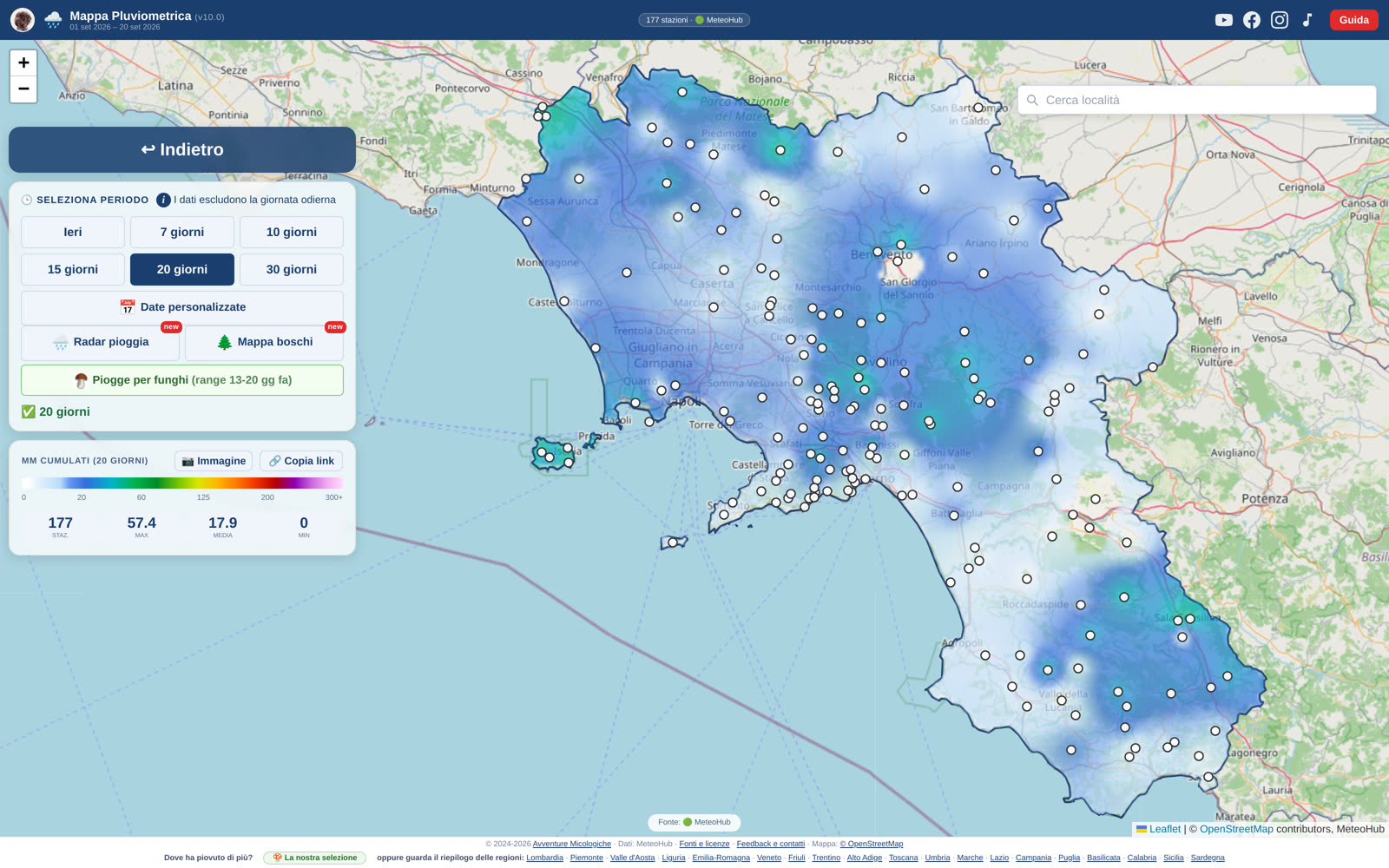Open Campania region summary
The image size is (1389, 868).
pyautogui.click(x=1033, y=858)
